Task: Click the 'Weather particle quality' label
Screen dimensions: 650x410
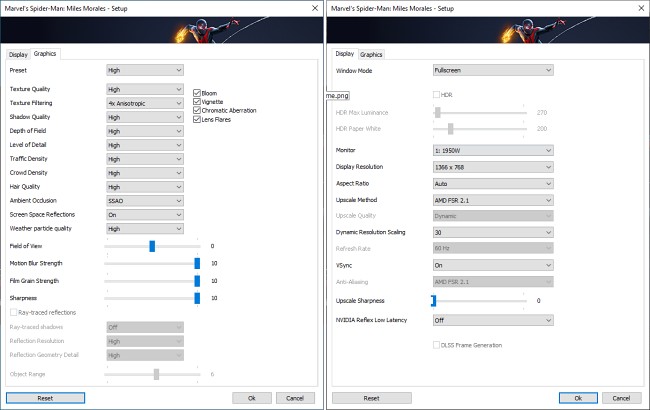Action: point(40,228)
